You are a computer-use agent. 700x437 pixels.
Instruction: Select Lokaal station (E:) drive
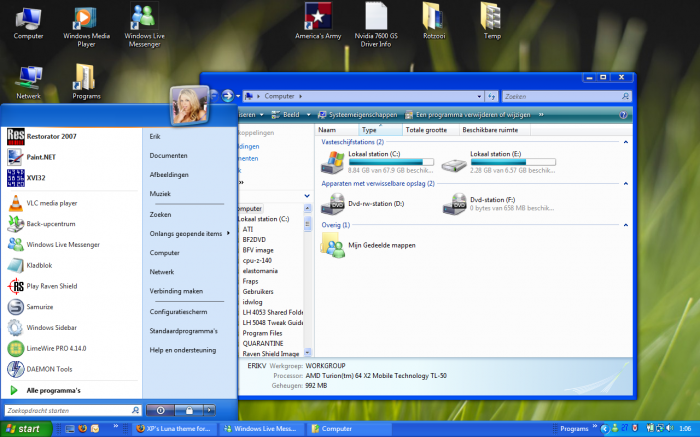point(499,162)
